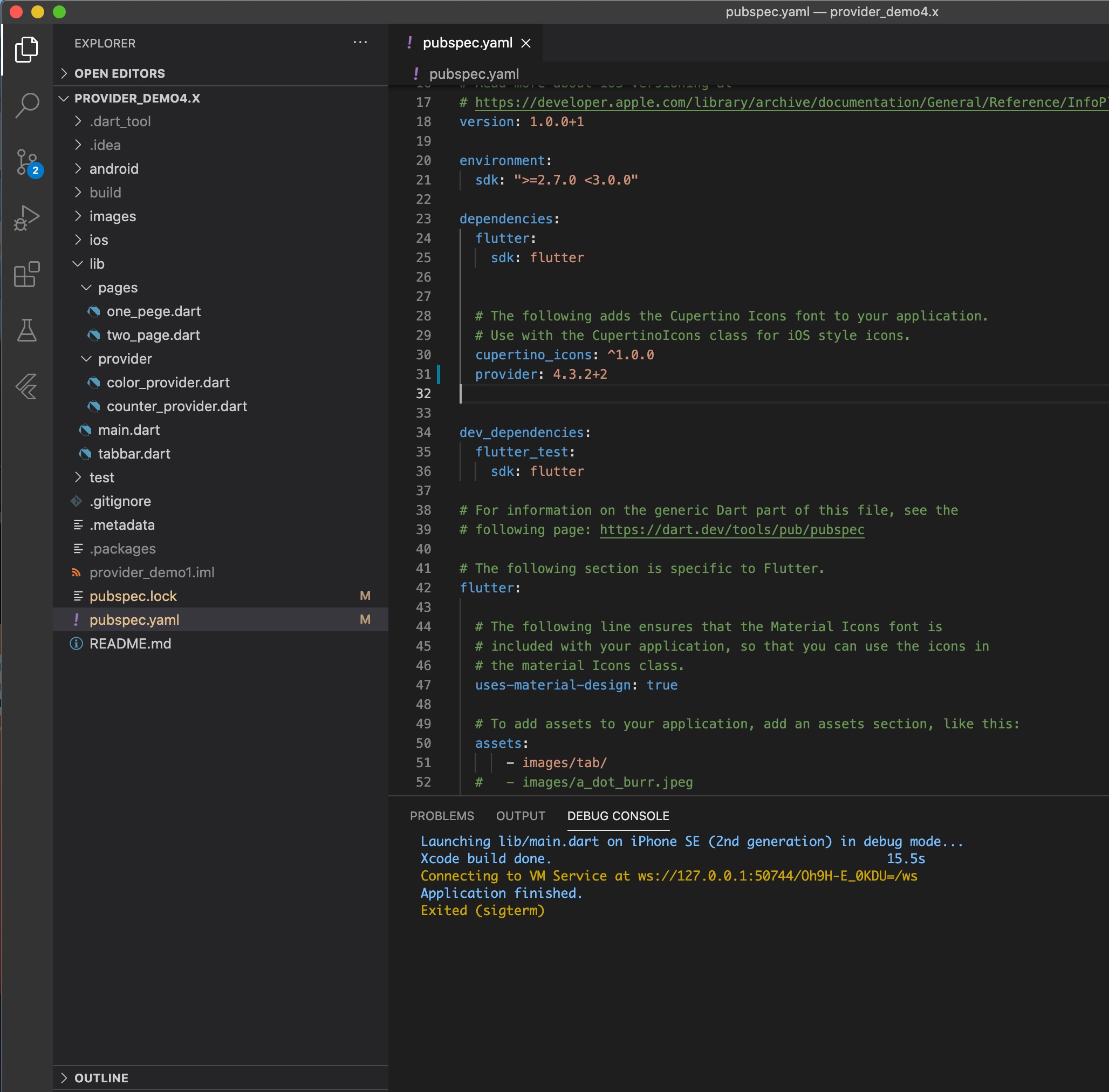
Task: Expand the OPEN EDITORS section
Action: tap(119, 73)
